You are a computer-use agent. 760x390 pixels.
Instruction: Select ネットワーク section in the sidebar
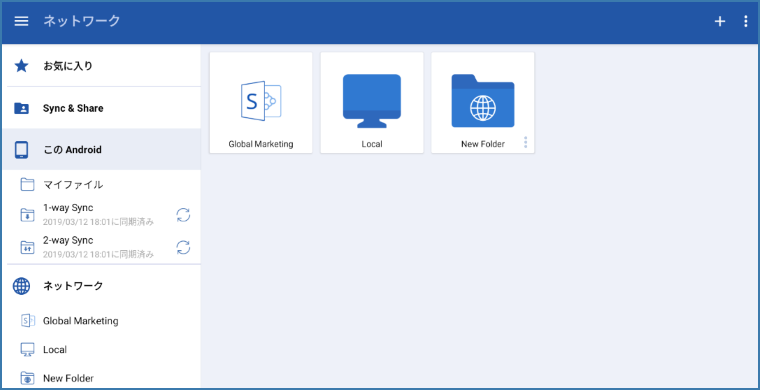click(102, 286)
